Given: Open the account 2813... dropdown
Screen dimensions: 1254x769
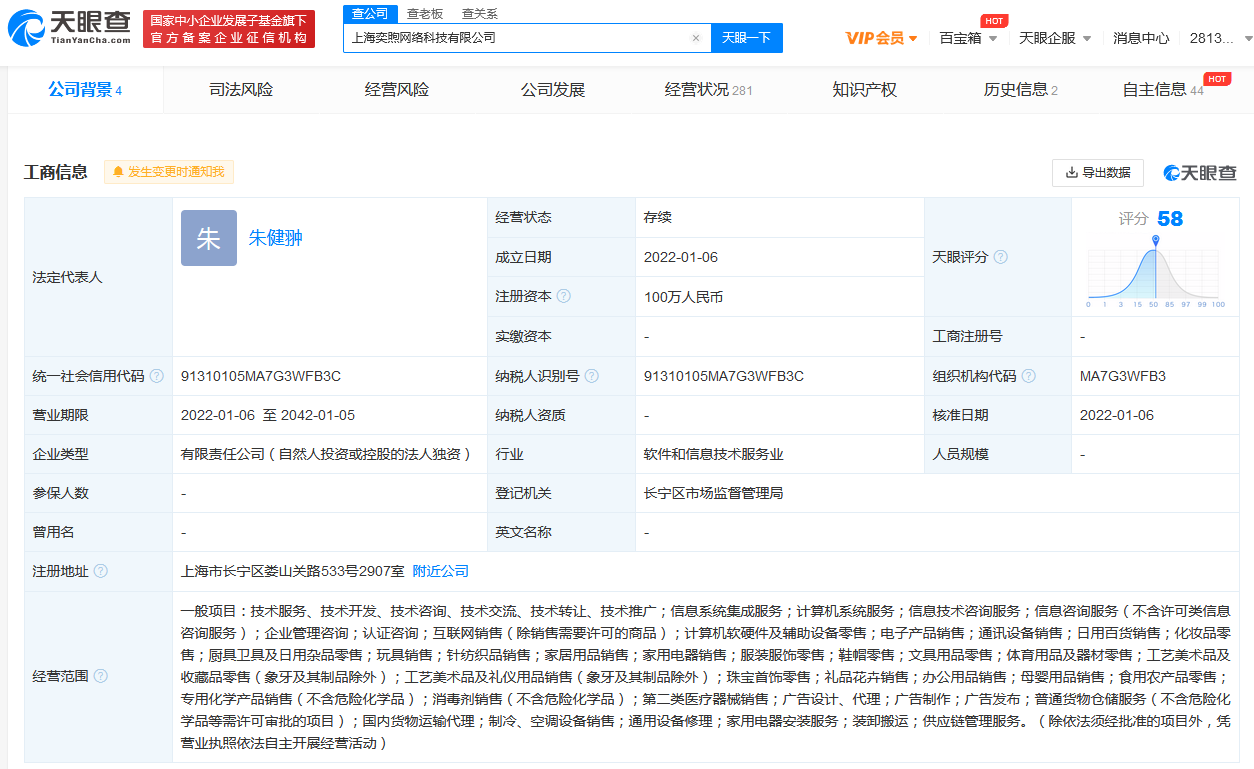Looking at the screenshot, I should click(1221, 38).
